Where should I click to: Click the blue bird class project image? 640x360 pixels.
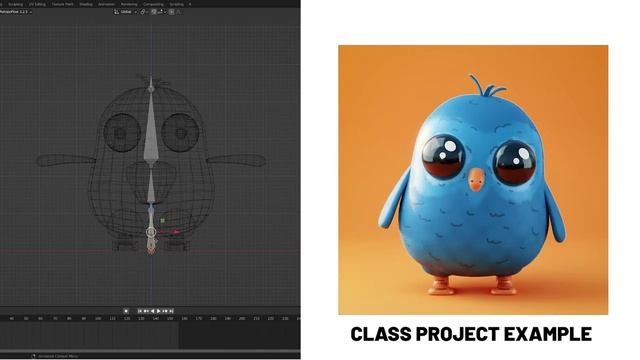point(473,180)
